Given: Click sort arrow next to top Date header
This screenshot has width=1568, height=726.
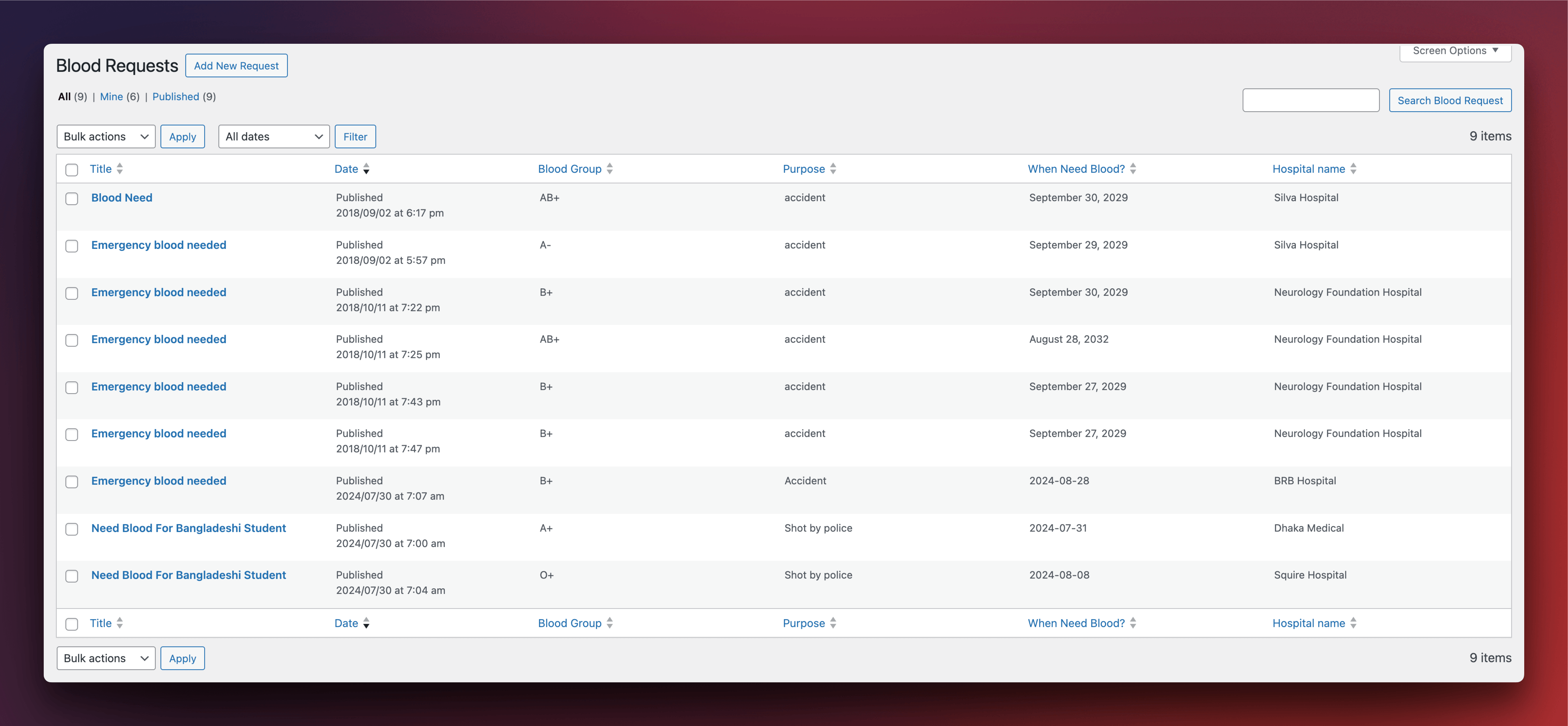Looking at the screenshot, I should 366,168.
